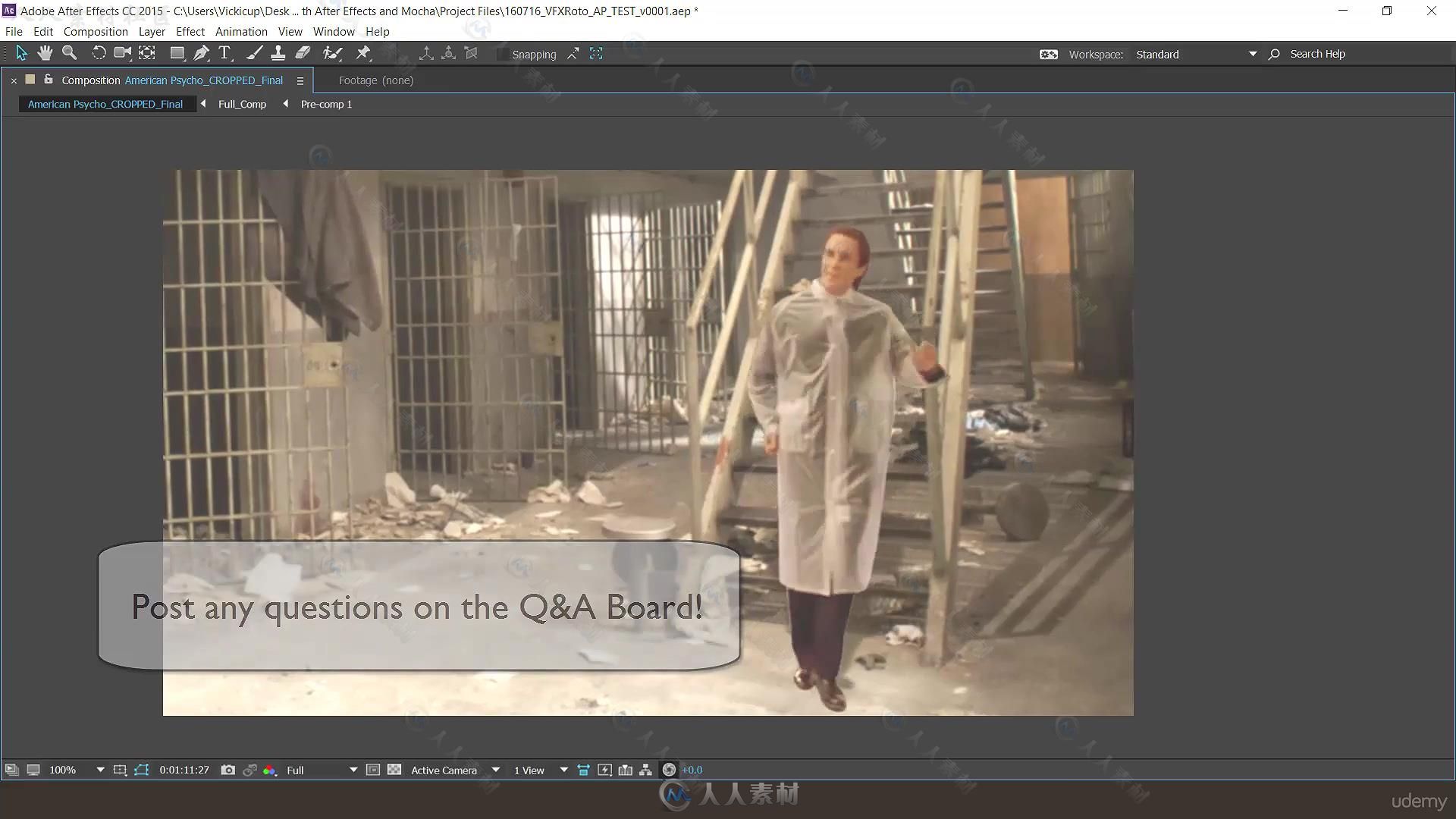The width and height of the screenshot is (1456, 819).
Task: Open the Effect menu
Action: [x=190, y=31]
